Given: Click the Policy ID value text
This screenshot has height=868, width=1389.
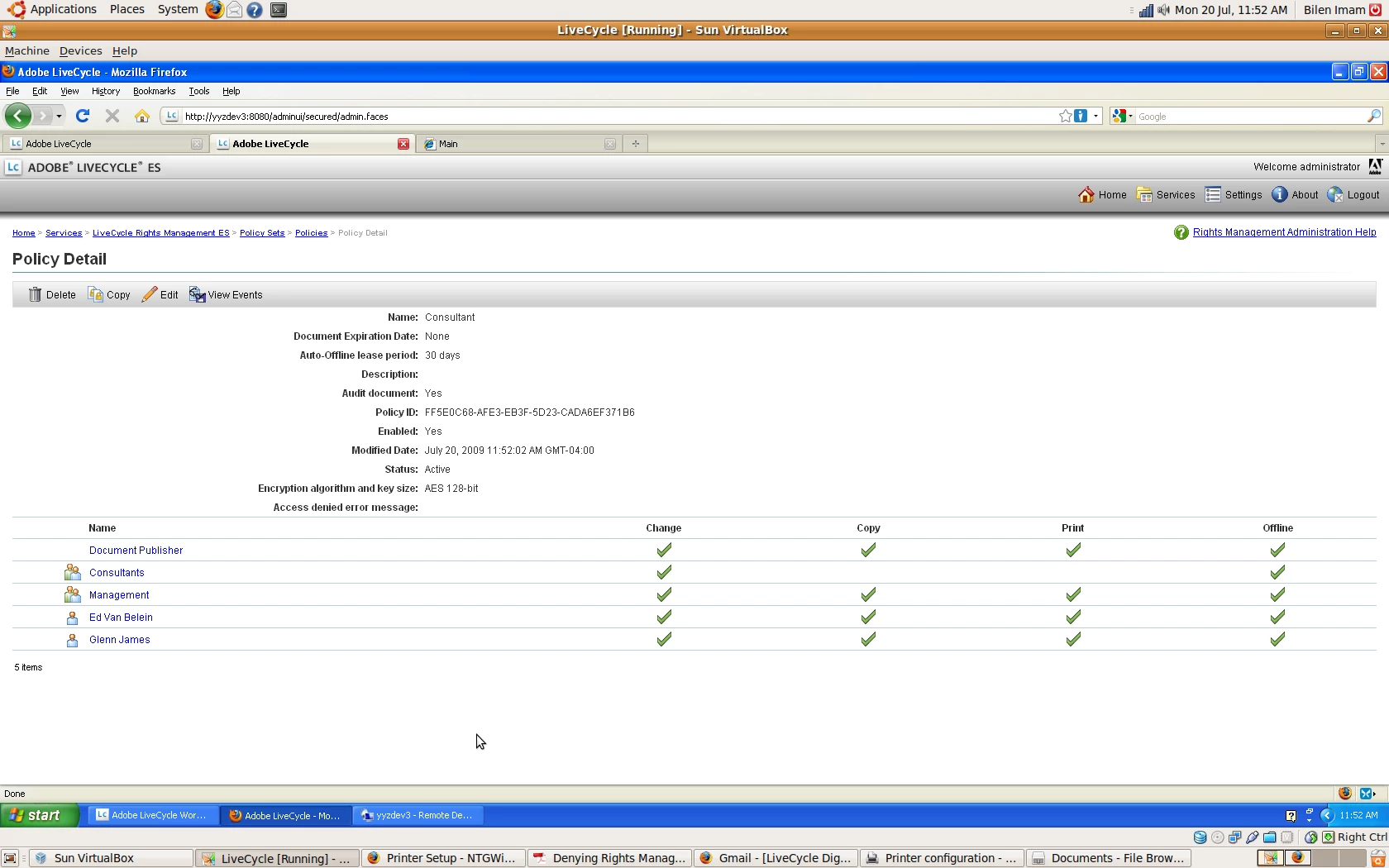Looking at the screenshot, I should click(529, 413).
